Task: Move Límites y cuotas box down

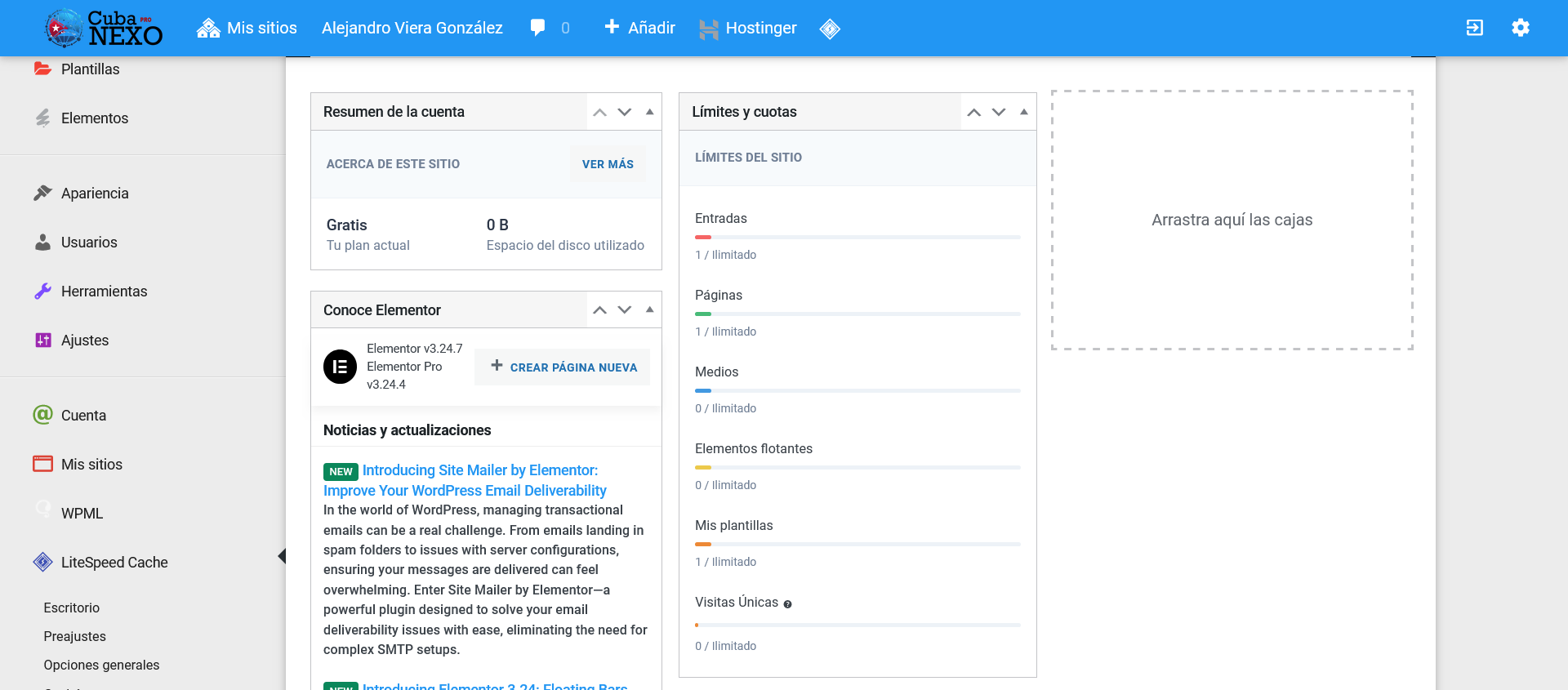Action: [x=999, y=112]
